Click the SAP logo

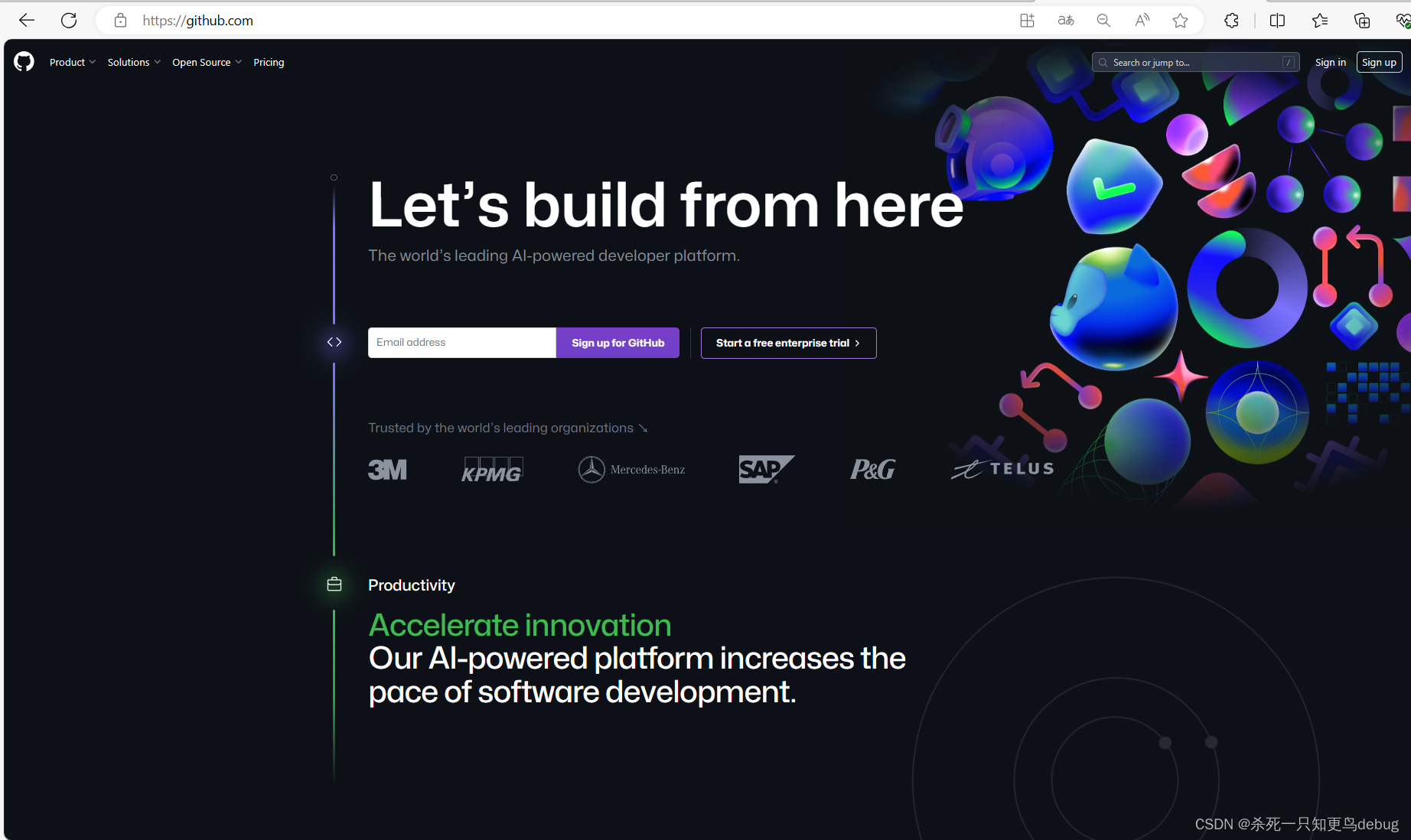point(767,470)
